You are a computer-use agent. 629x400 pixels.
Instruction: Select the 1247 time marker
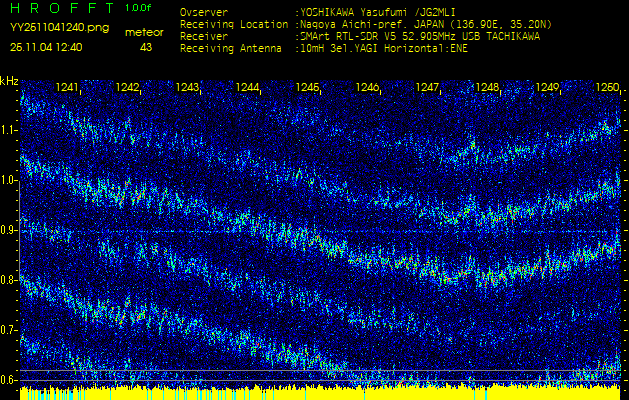(428, 88)
